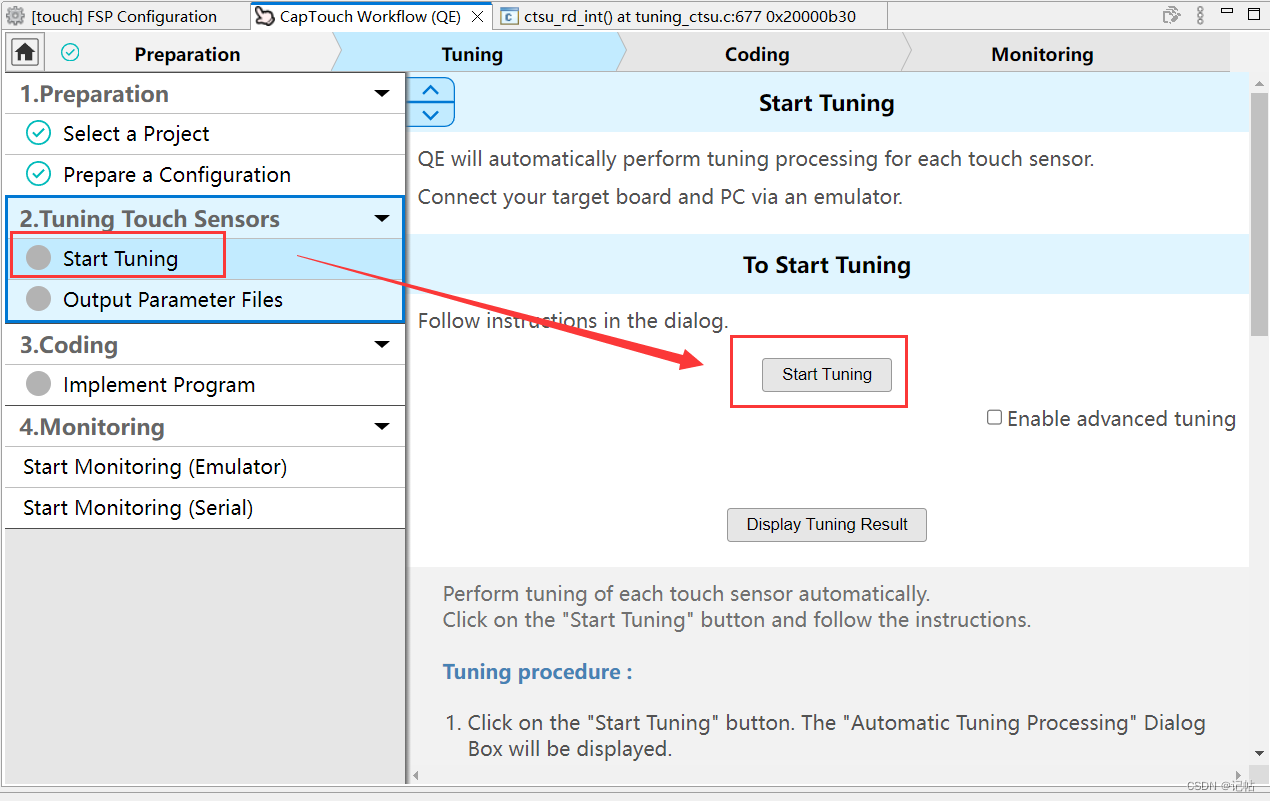Collapse the 2.Tuning Touch Sensors section arrow
This screenshot has height=801, width=1270.
pos(382,219)
